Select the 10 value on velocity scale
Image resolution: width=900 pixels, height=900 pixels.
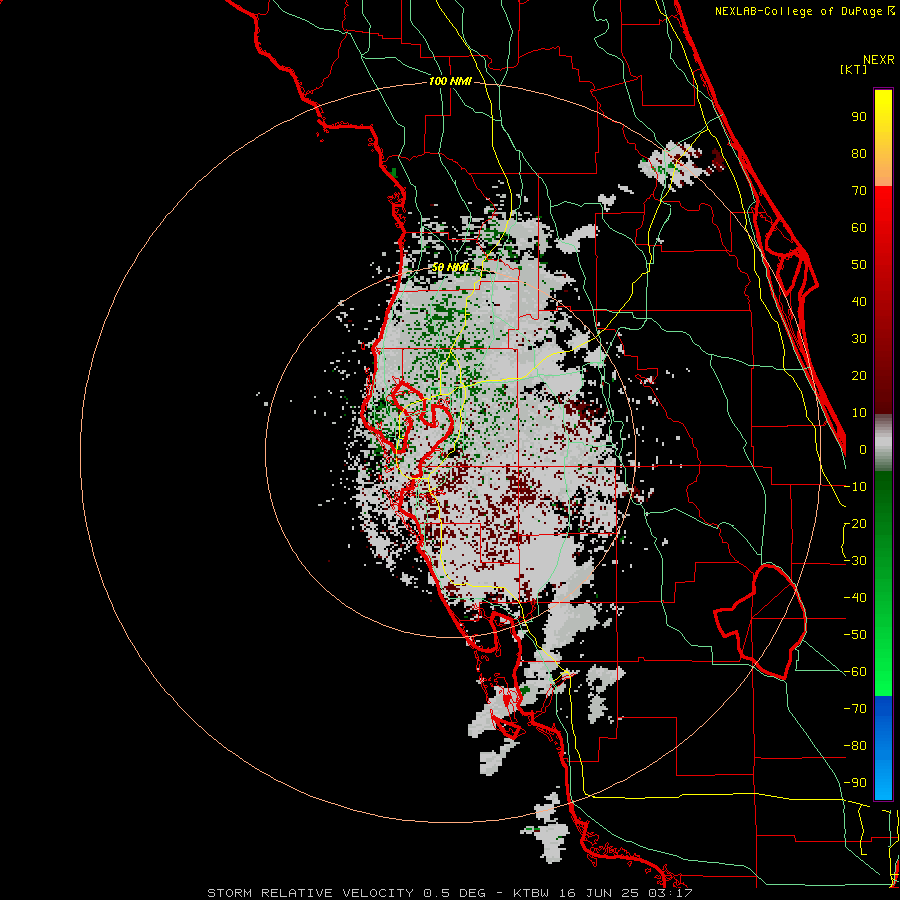pyautogui.click(x=859, y=413)
